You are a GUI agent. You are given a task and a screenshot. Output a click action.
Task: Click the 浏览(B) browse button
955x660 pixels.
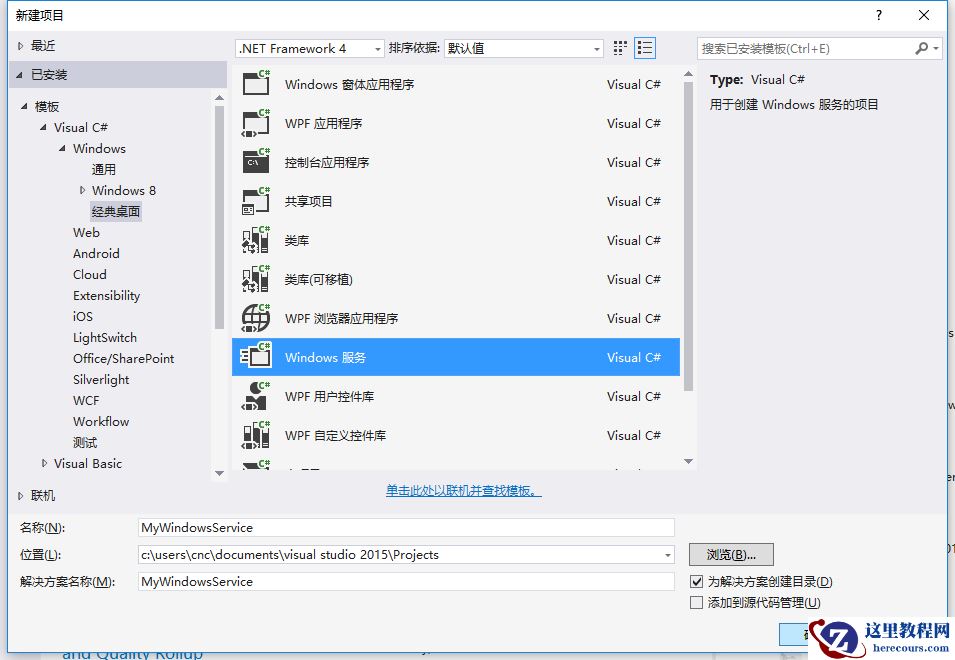pos(730,554)
